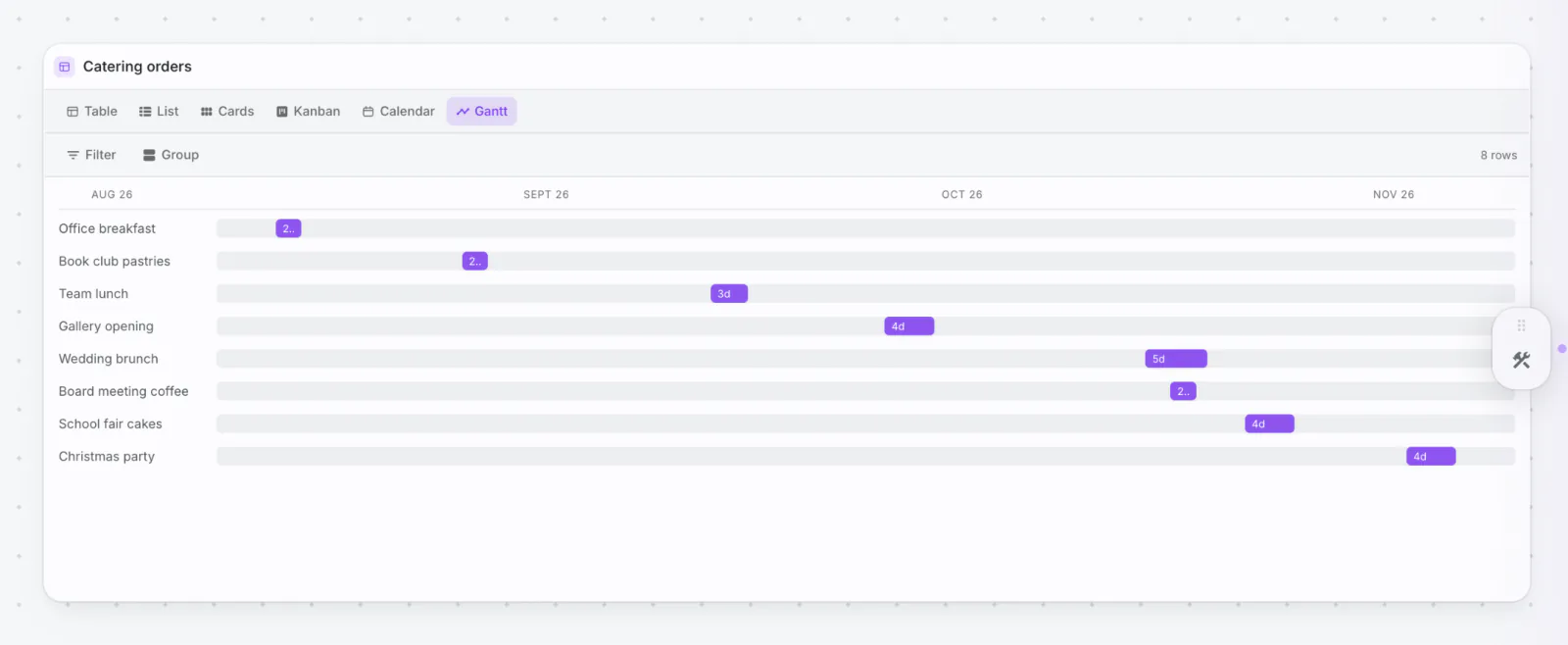
Task: Click the Book club pastries row label
Action: (x=115, y=261)
